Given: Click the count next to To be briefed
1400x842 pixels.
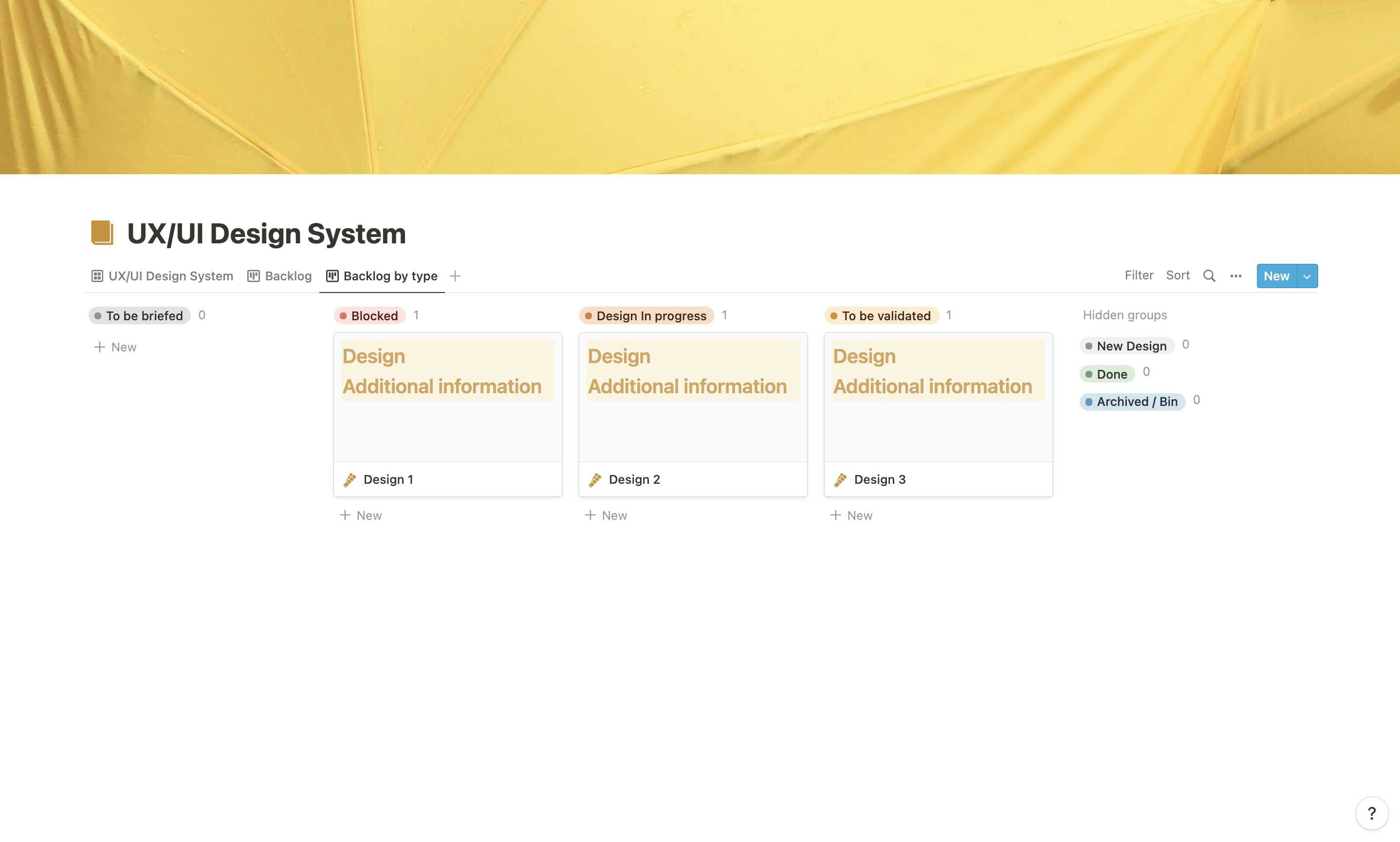Looking at the screenshot, I should (202, 315).
